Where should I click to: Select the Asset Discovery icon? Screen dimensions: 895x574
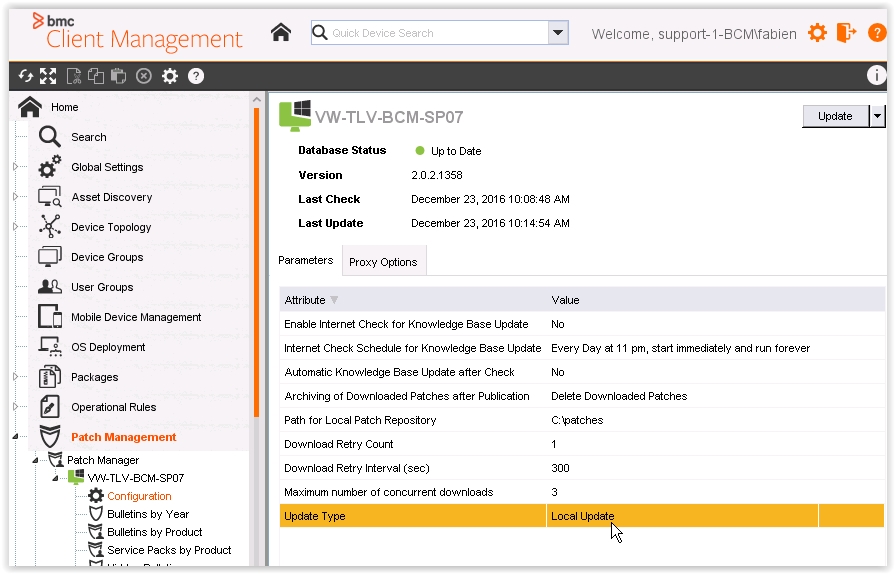coord(49,197)
